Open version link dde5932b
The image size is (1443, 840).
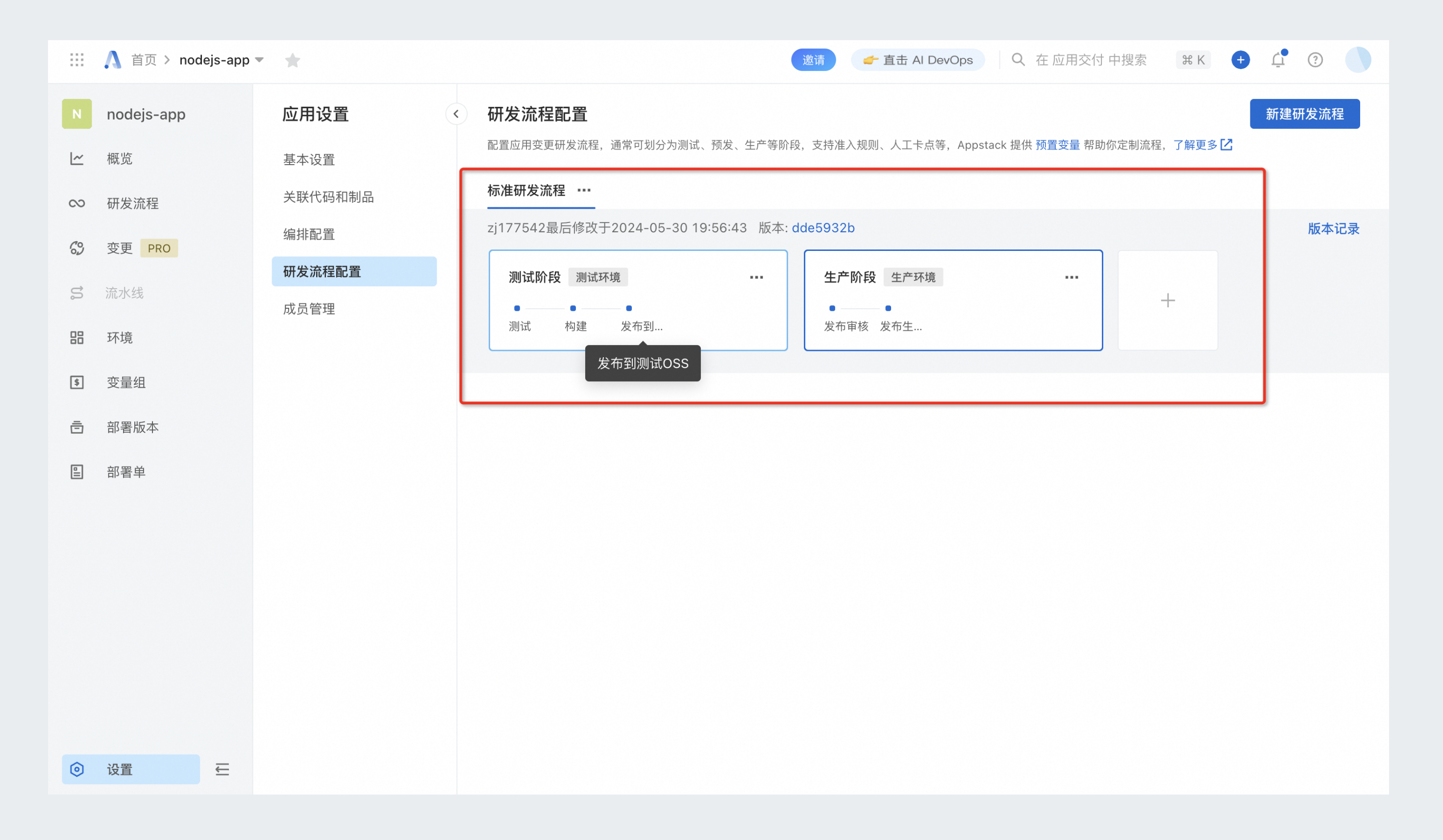point(823,228)
